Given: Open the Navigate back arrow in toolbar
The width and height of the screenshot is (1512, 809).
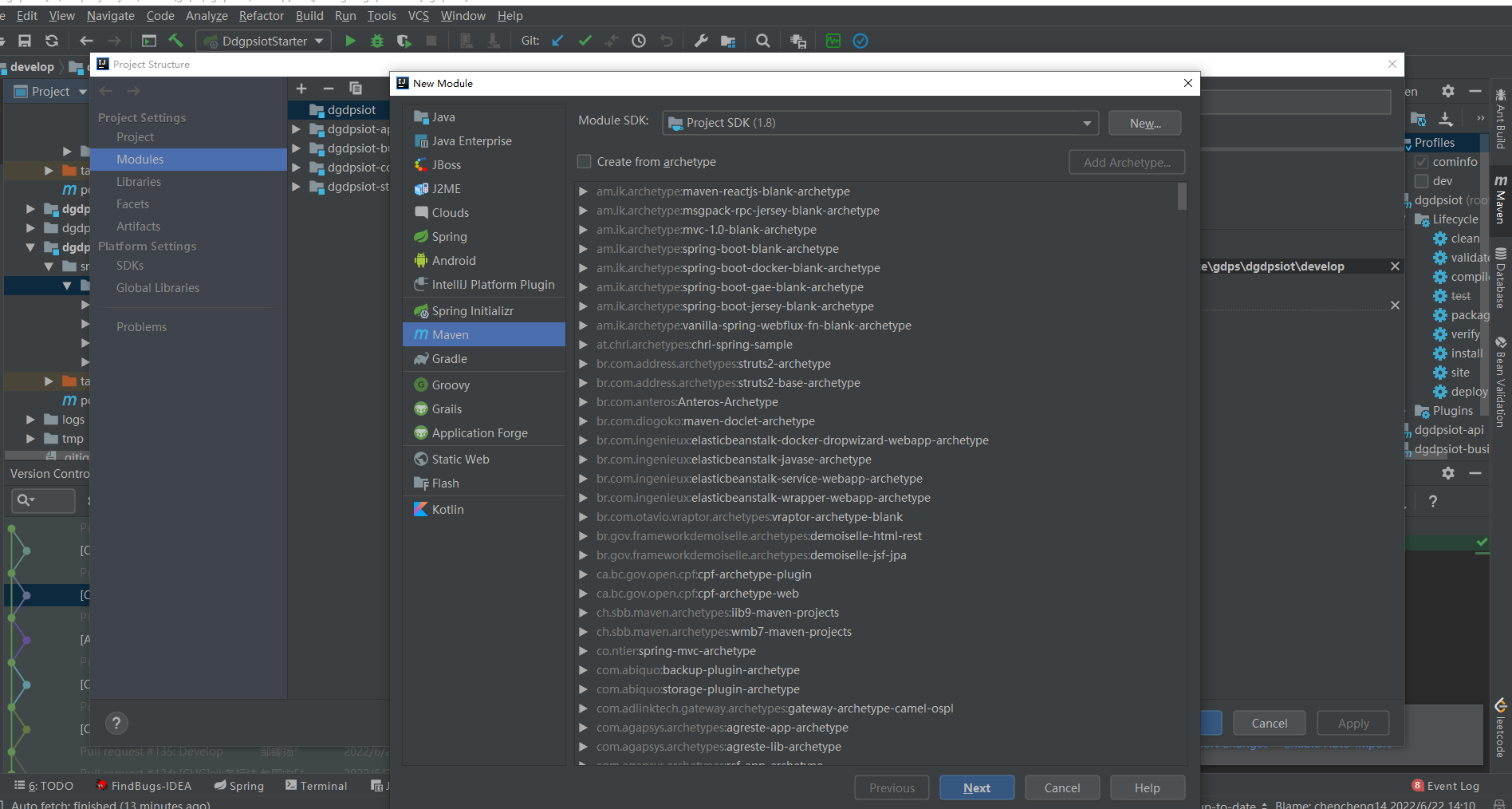Looking at the screenshot, I should coord(87,41).
